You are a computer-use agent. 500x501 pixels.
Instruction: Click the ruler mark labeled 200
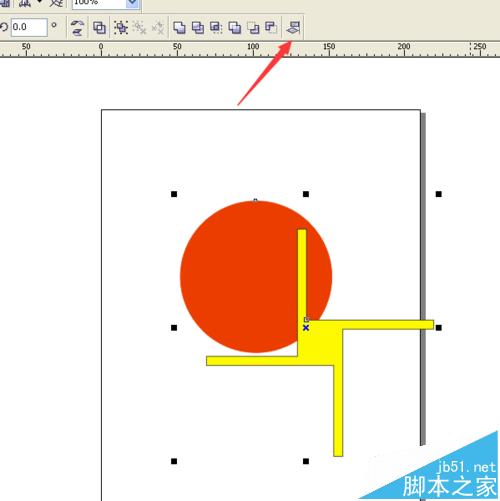click(x=404, y=47)
